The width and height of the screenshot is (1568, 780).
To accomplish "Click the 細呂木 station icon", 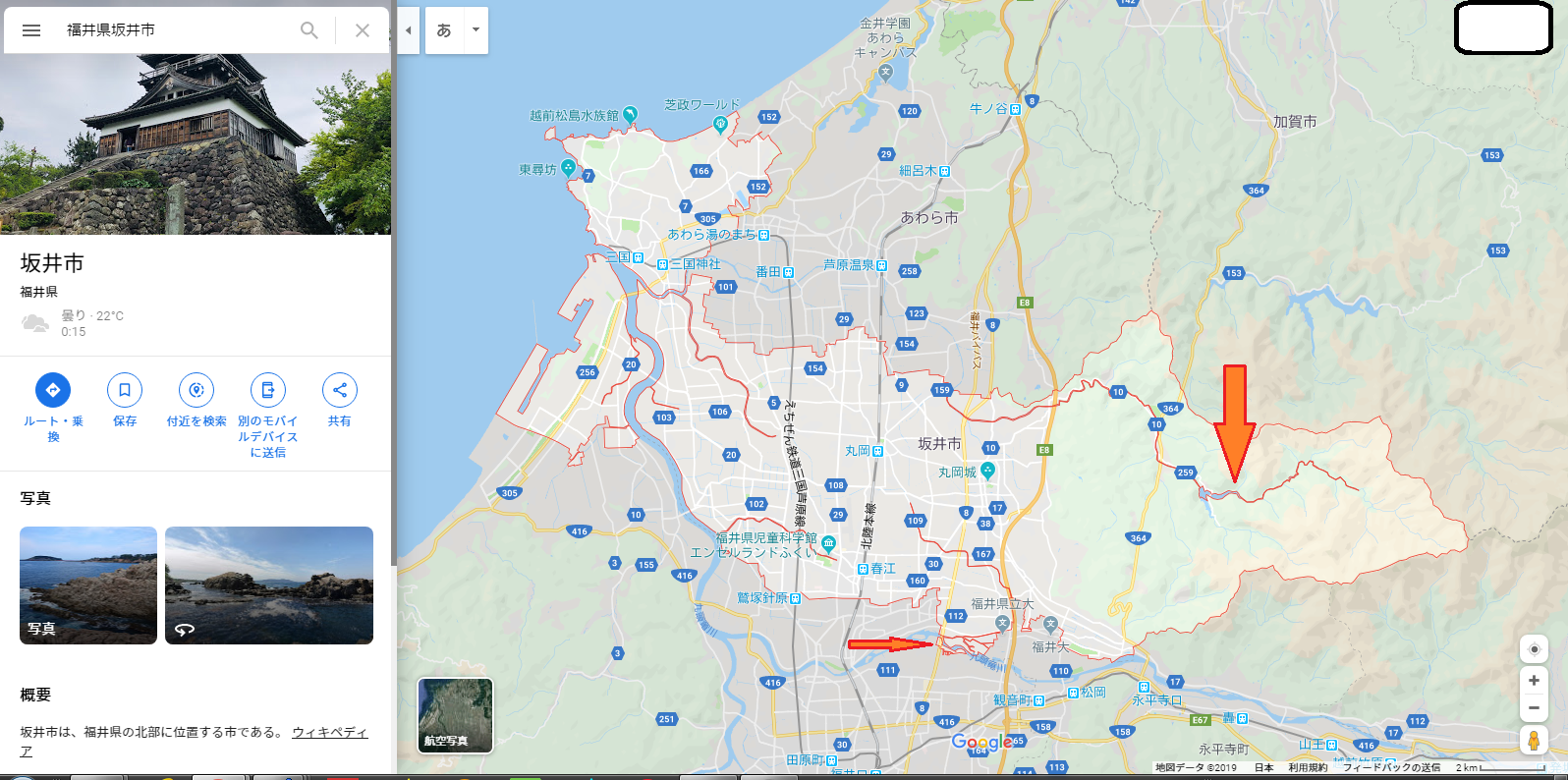I will click(x=944, y=171).
